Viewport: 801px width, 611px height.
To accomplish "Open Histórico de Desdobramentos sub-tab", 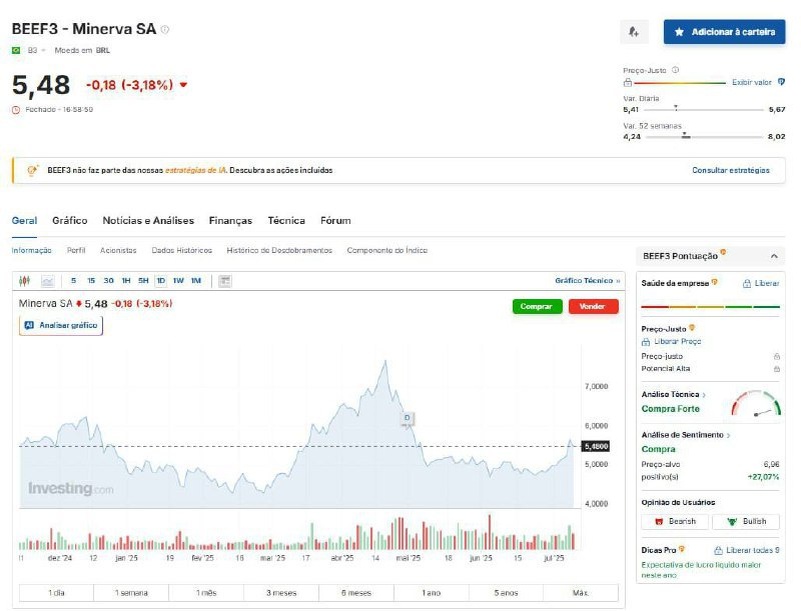I will [279, 250].
